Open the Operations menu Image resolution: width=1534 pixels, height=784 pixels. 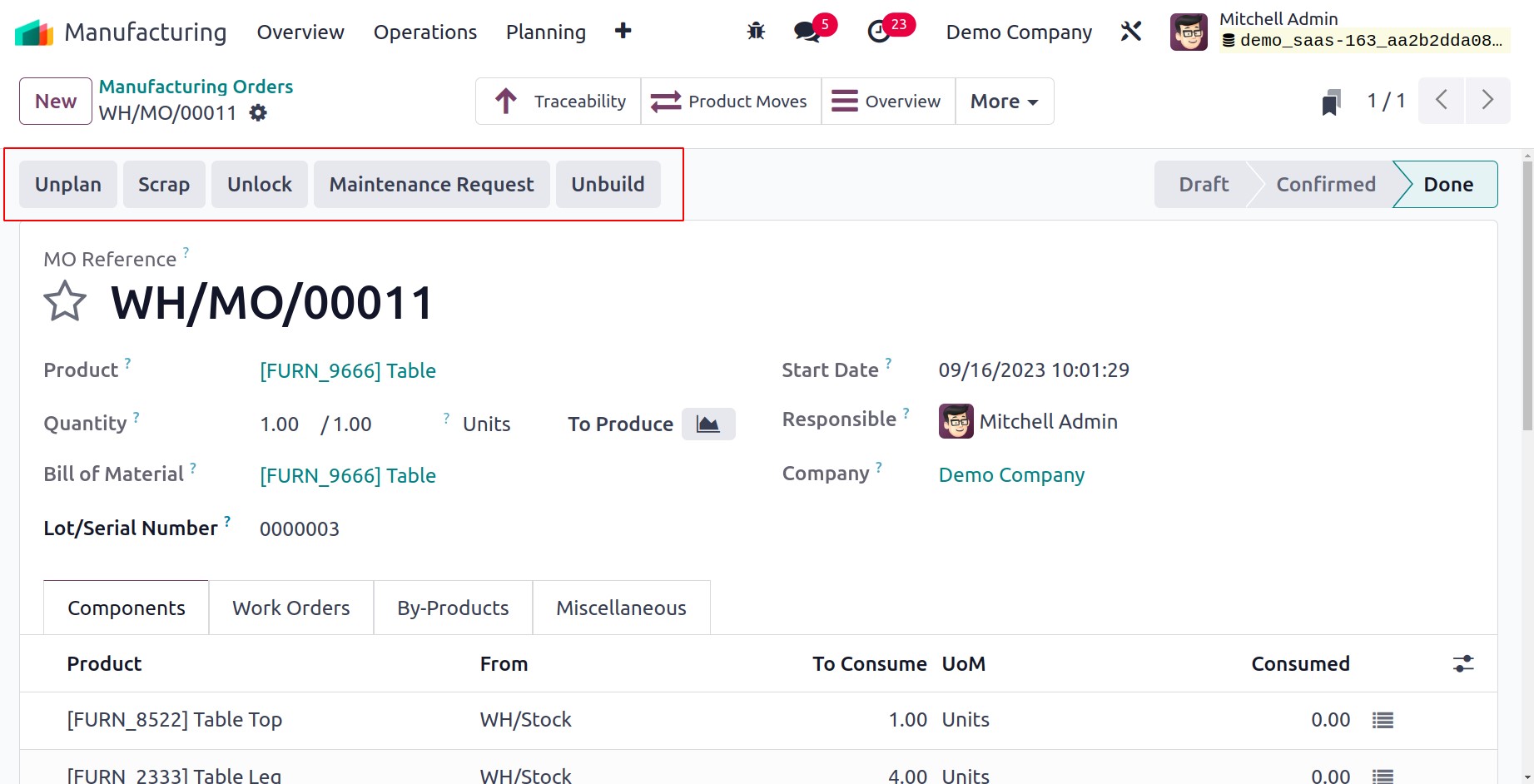[425, 32]
